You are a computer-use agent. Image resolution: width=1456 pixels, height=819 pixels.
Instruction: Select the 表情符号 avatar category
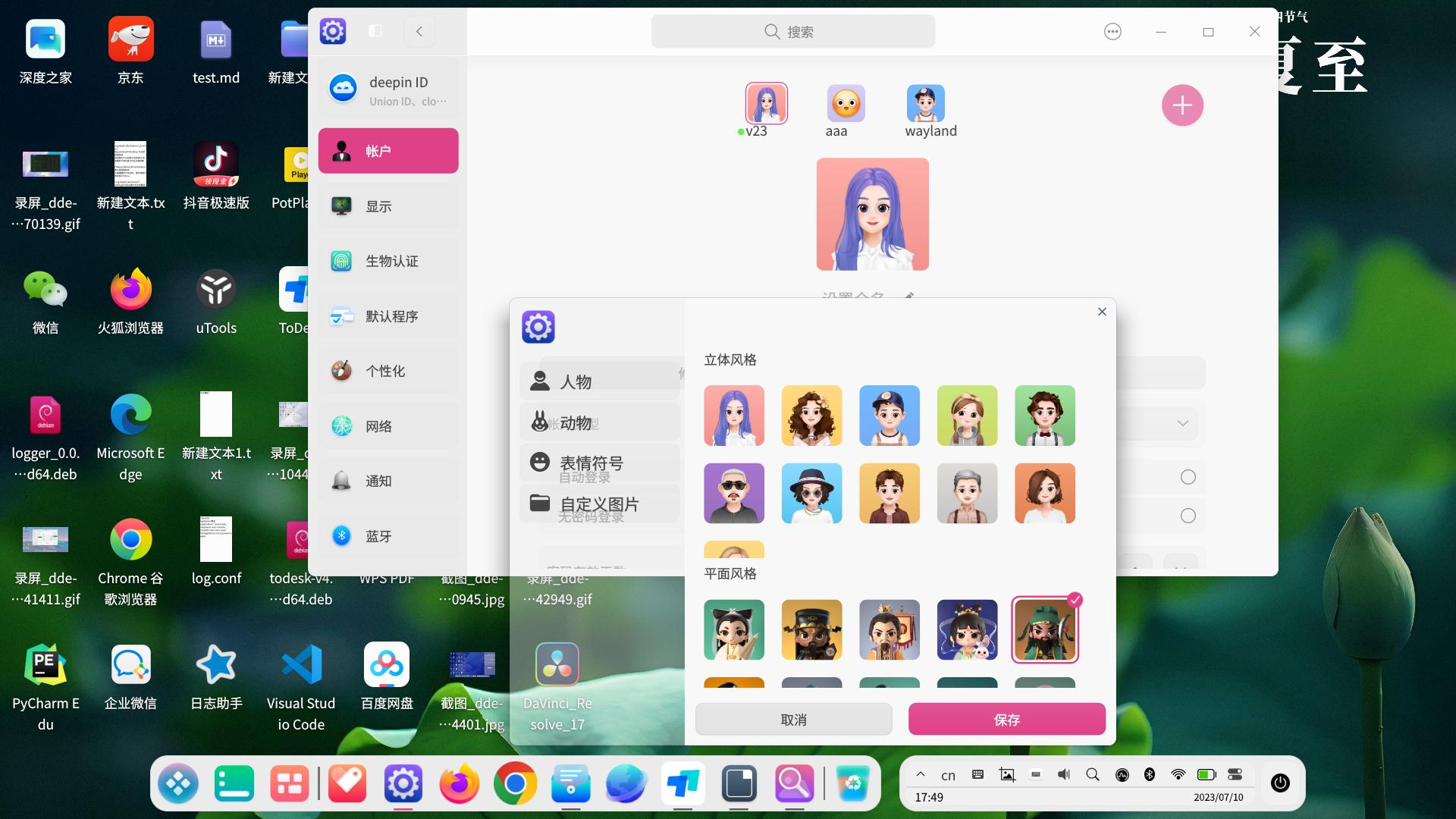click(599, 463)
